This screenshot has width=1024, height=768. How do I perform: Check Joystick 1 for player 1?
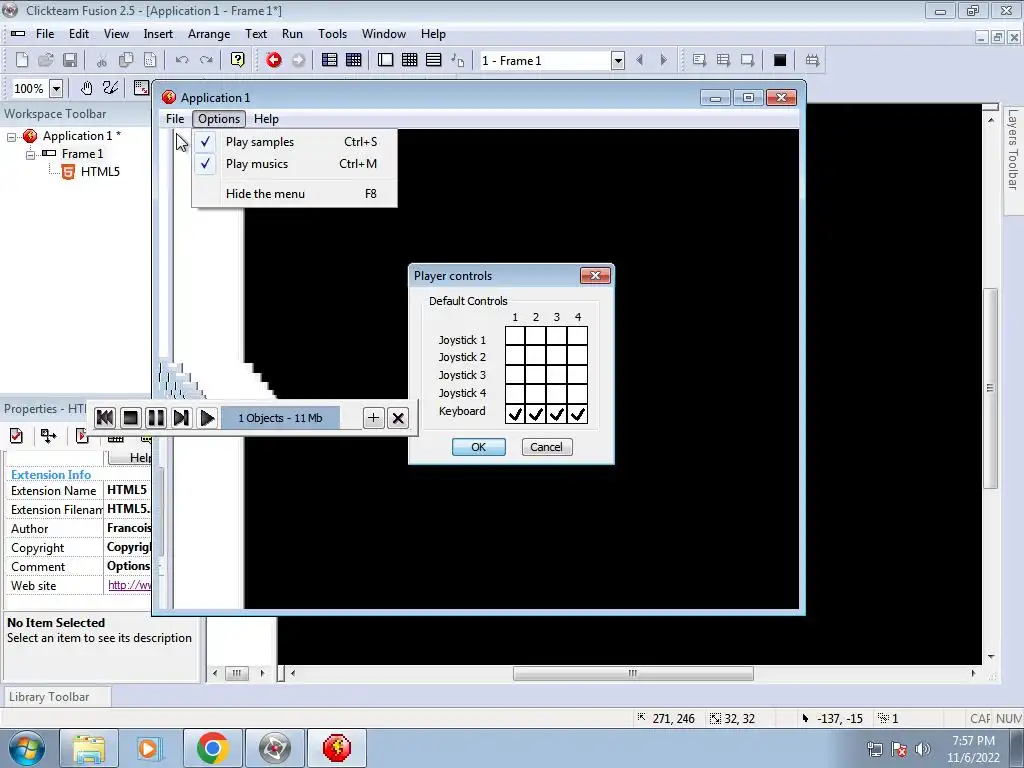click(515, 336)
